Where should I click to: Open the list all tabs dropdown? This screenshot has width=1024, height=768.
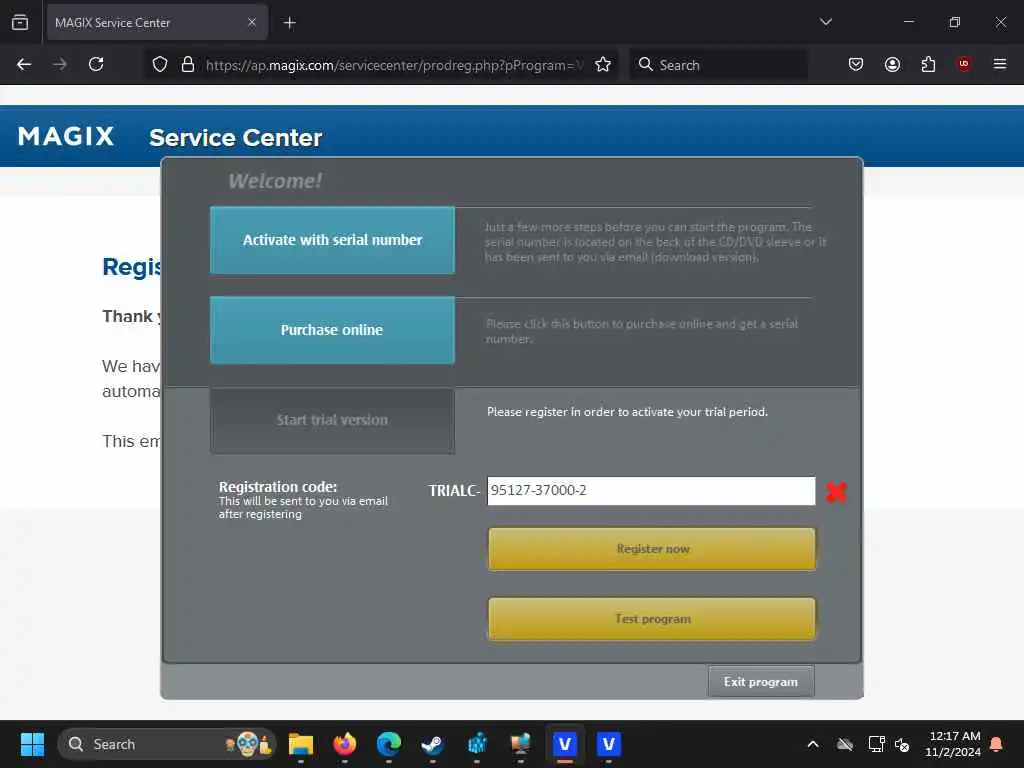tap(826, 22)
